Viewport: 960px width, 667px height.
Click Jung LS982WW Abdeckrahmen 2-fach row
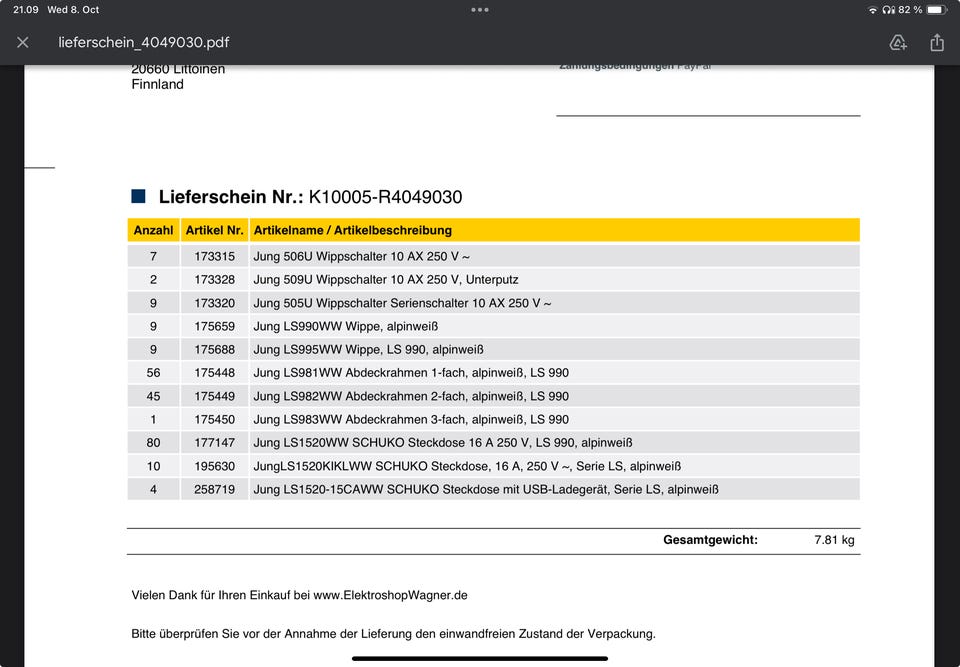(x=493, y=396)
